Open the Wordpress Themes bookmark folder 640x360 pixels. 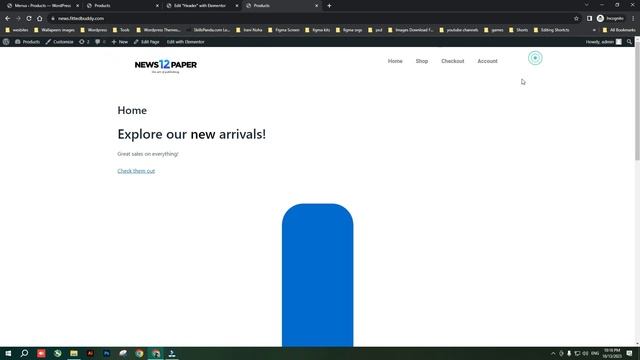pos(158,30)
